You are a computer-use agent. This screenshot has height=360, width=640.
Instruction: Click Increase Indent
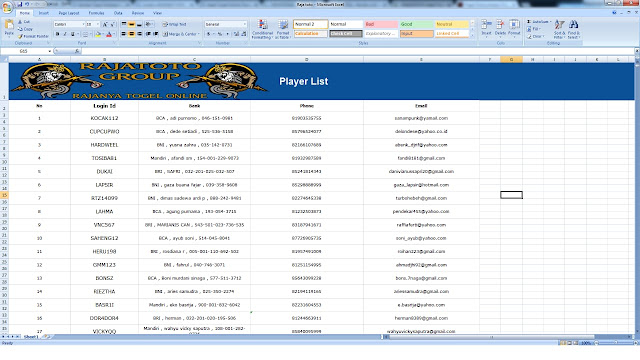point(156,34)
